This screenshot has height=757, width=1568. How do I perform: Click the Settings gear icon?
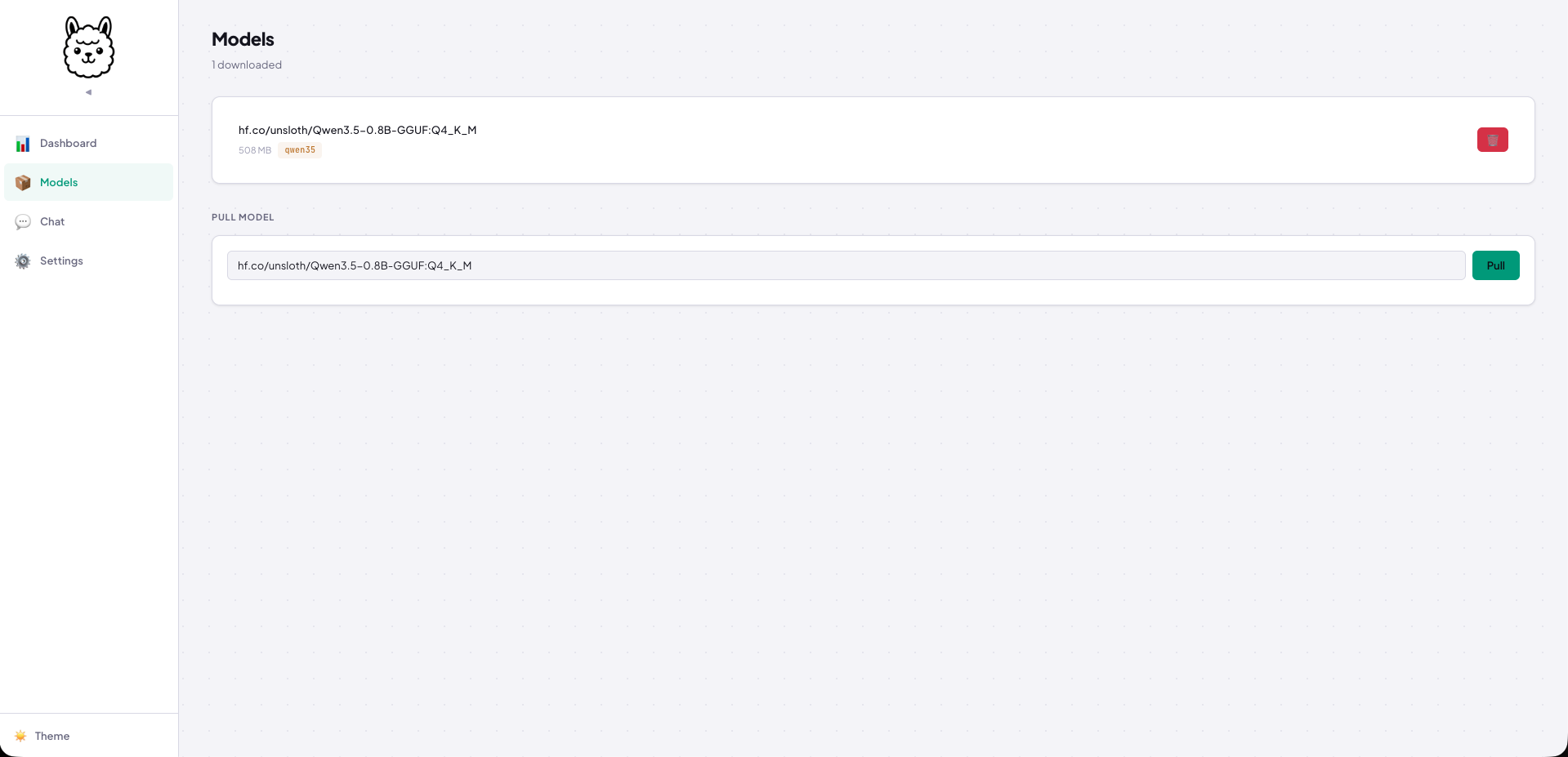click(23, 261)
